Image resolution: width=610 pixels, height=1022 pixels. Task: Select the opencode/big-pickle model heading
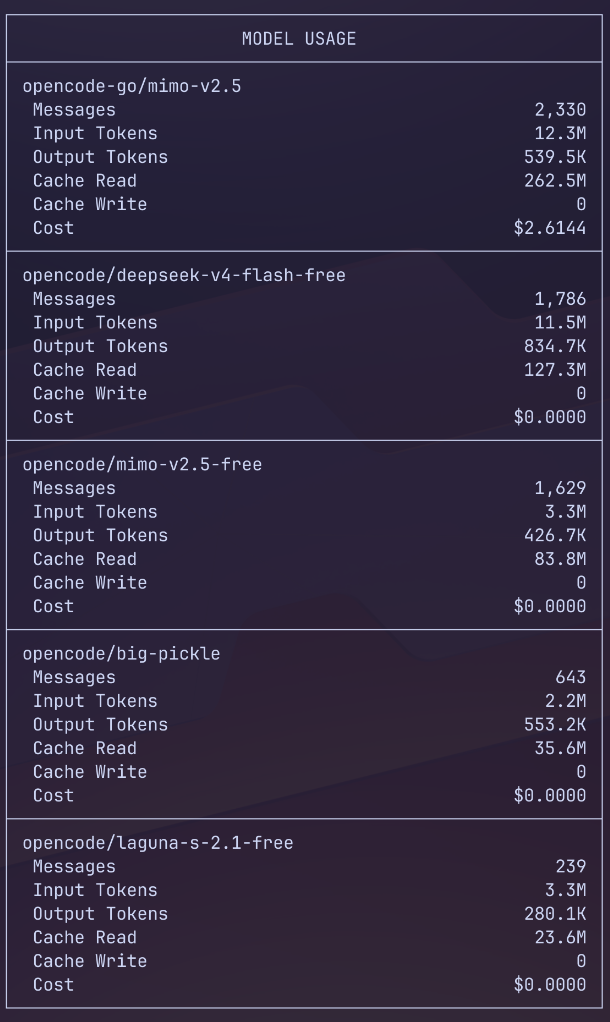coord(122,654)
